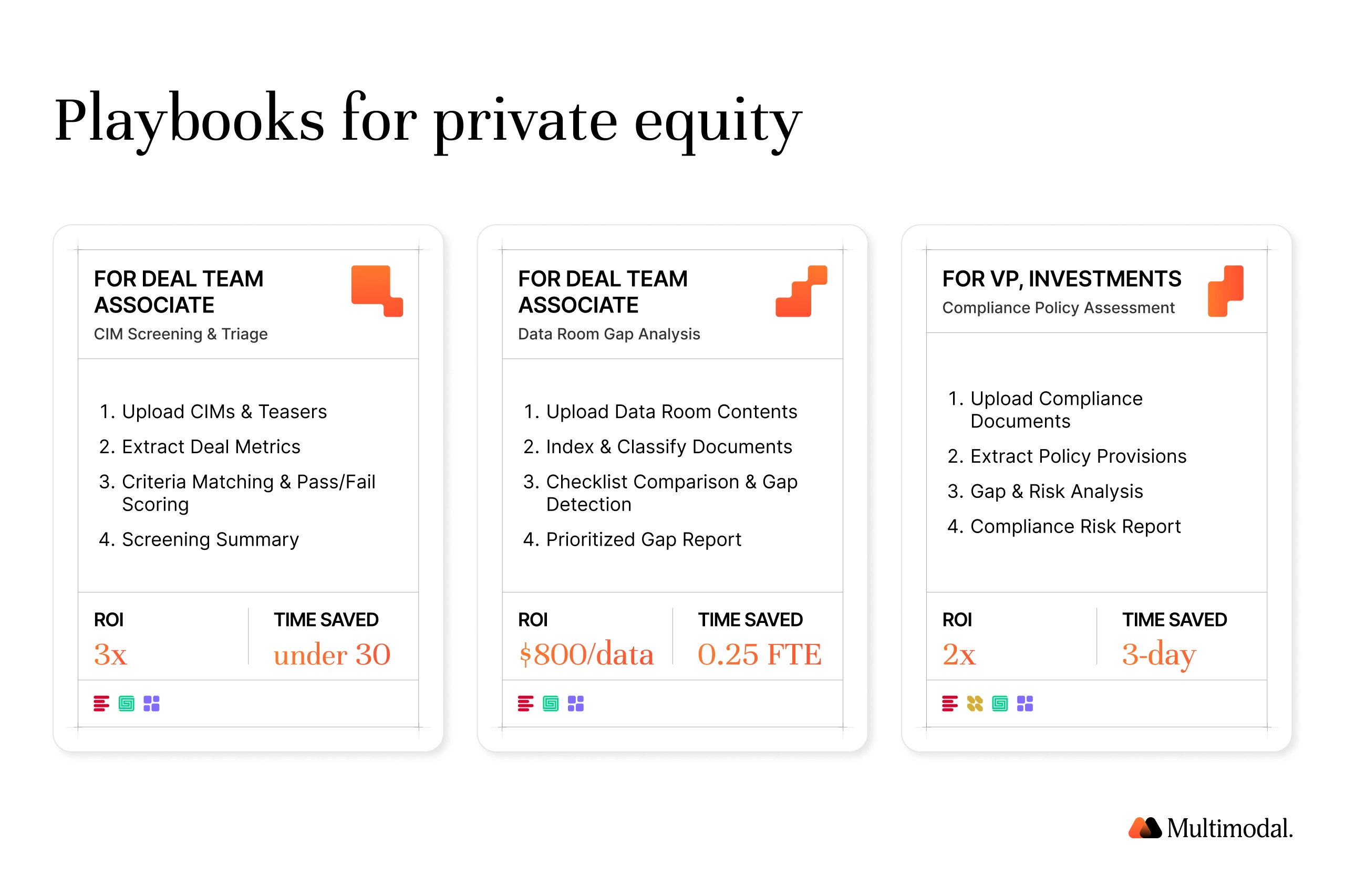
Task: Select 'Upload CIMs & Teasers' step
Action: click(x=213, y=411)
